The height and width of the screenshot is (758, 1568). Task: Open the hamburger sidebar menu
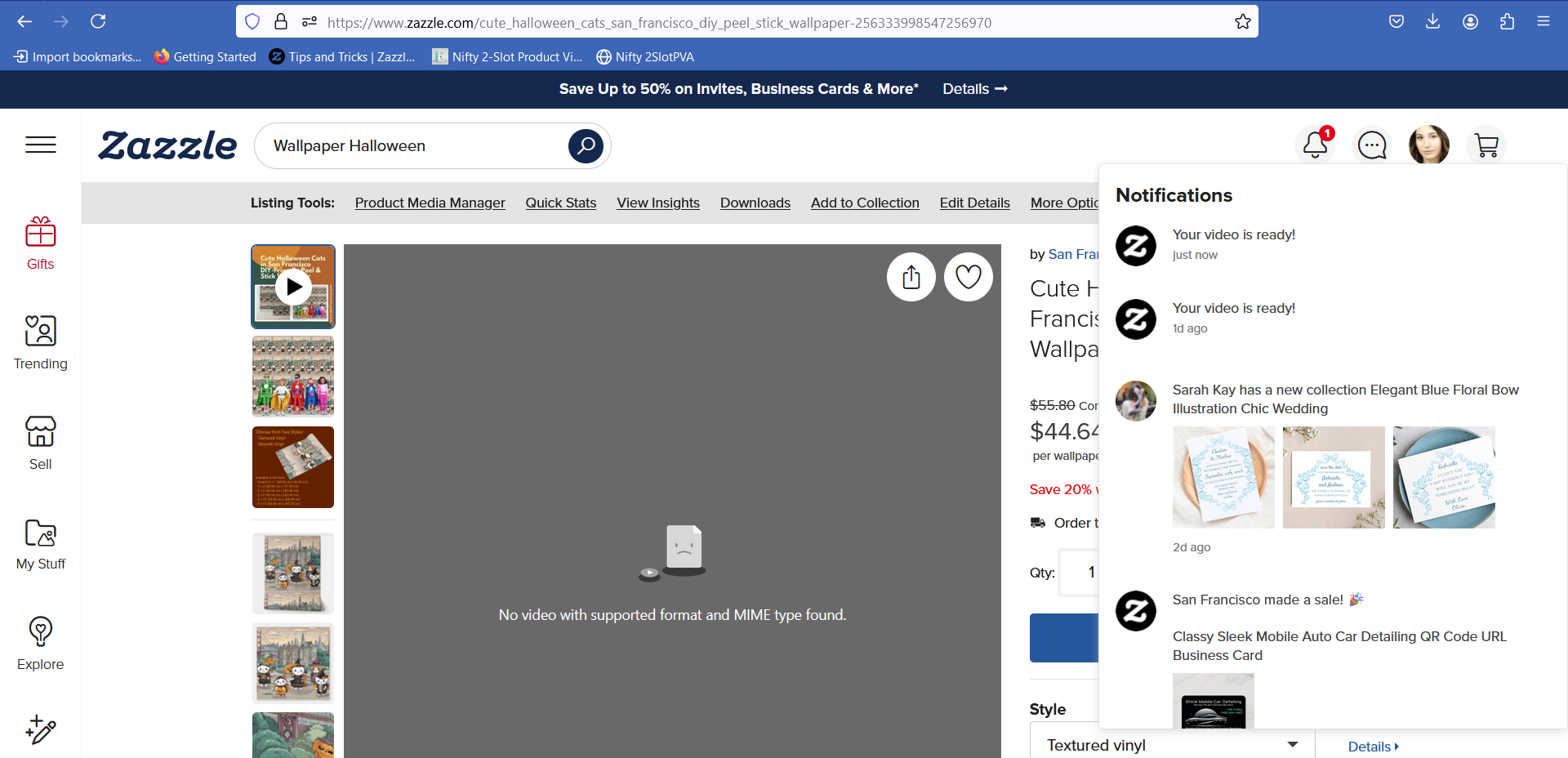click(41, 145)
